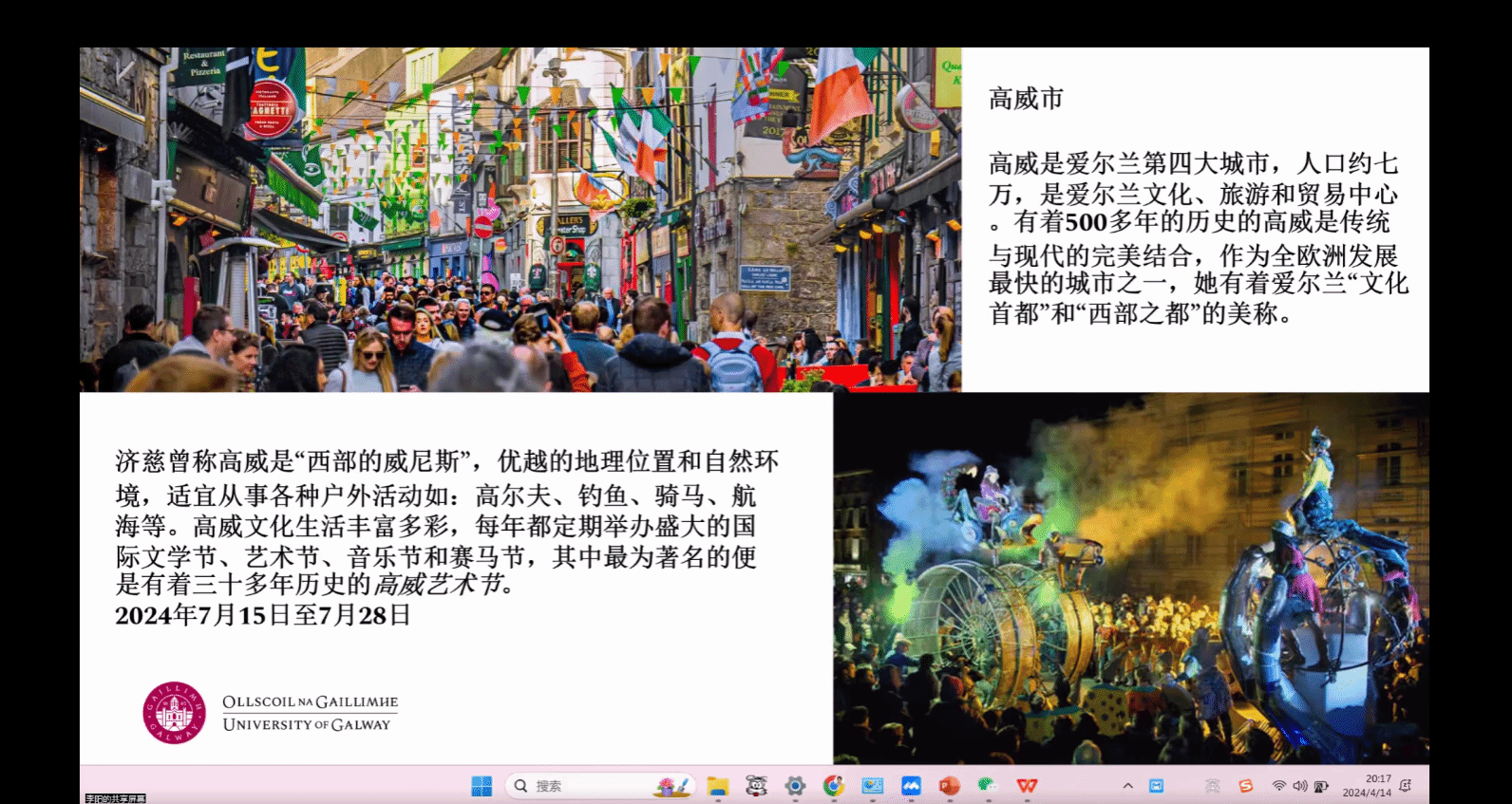
Task: Open the cartoon animal app in taskbar
Action: (756, 786)
